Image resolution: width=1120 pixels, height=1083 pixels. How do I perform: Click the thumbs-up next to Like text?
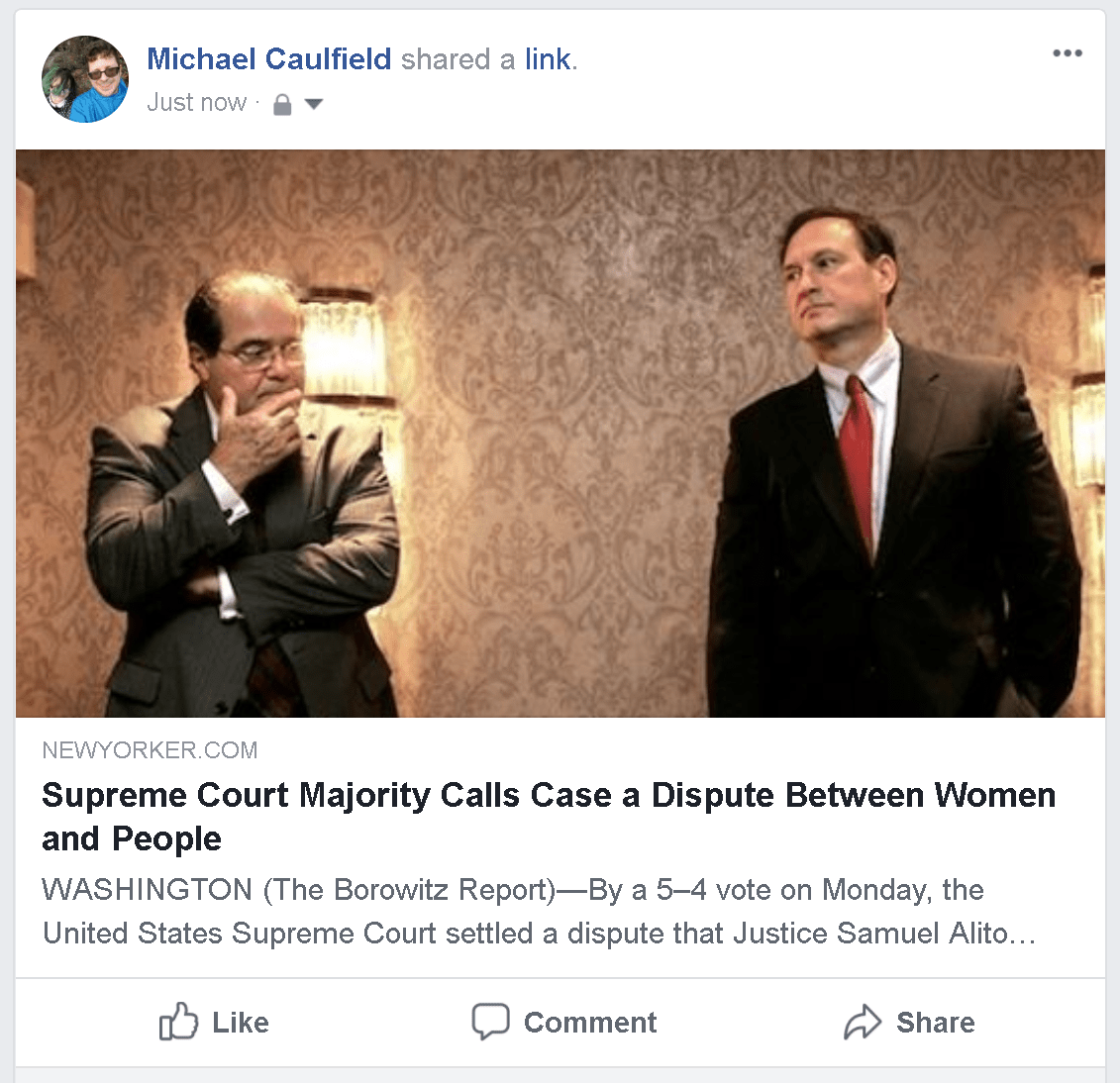(x=179, y=1022)
